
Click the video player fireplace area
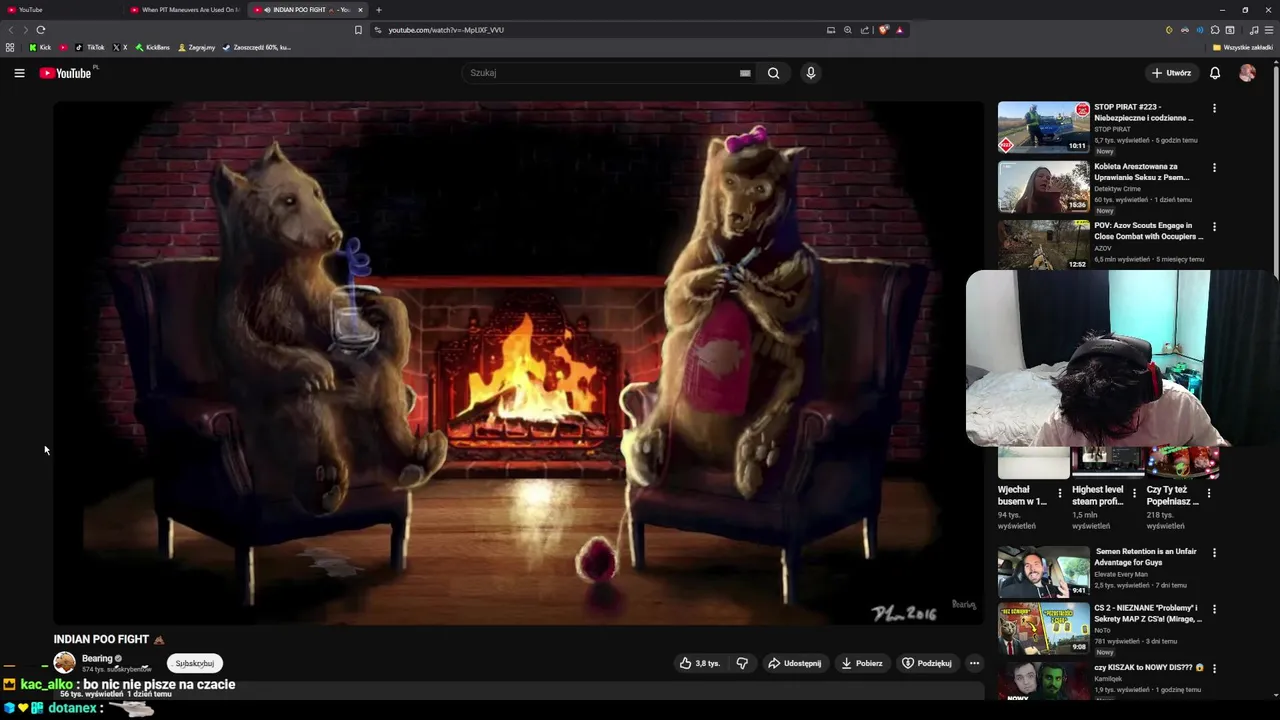(x=518, y=362)
